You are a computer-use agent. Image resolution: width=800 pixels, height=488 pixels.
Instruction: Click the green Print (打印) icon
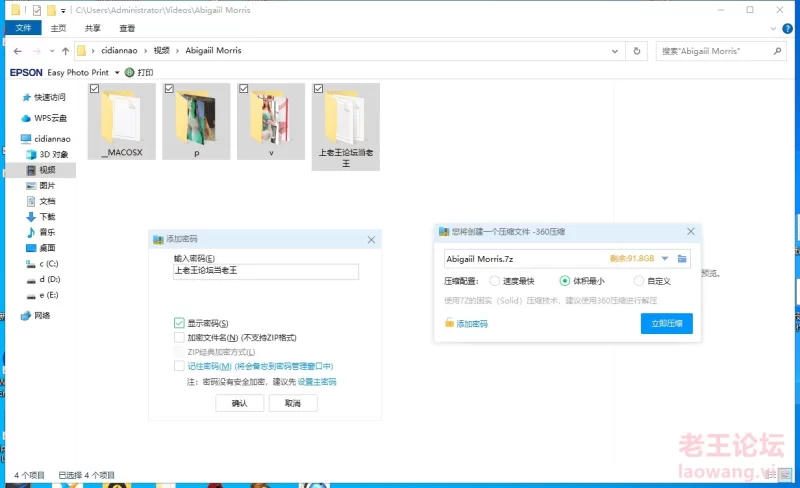[130, 73]
